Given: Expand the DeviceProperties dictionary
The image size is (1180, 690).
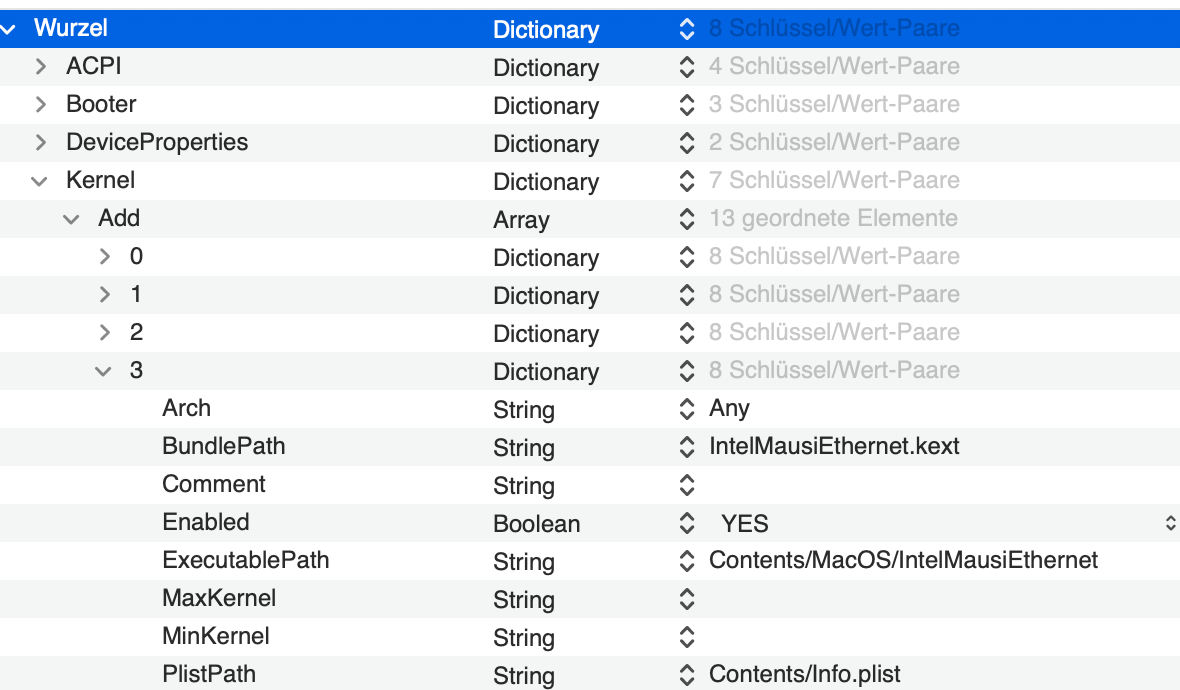Looking at the screenshot, I should tap(41, 143).
